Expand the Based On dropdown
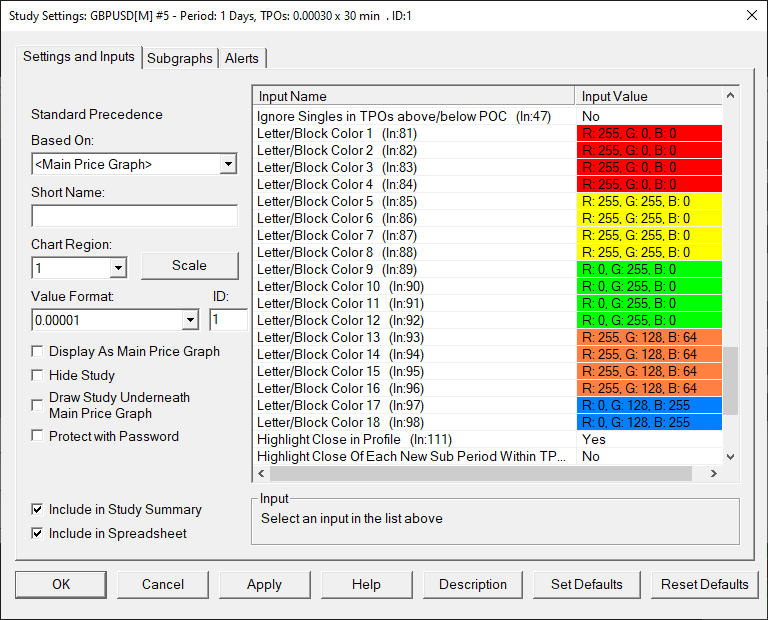 pos(228,164)
